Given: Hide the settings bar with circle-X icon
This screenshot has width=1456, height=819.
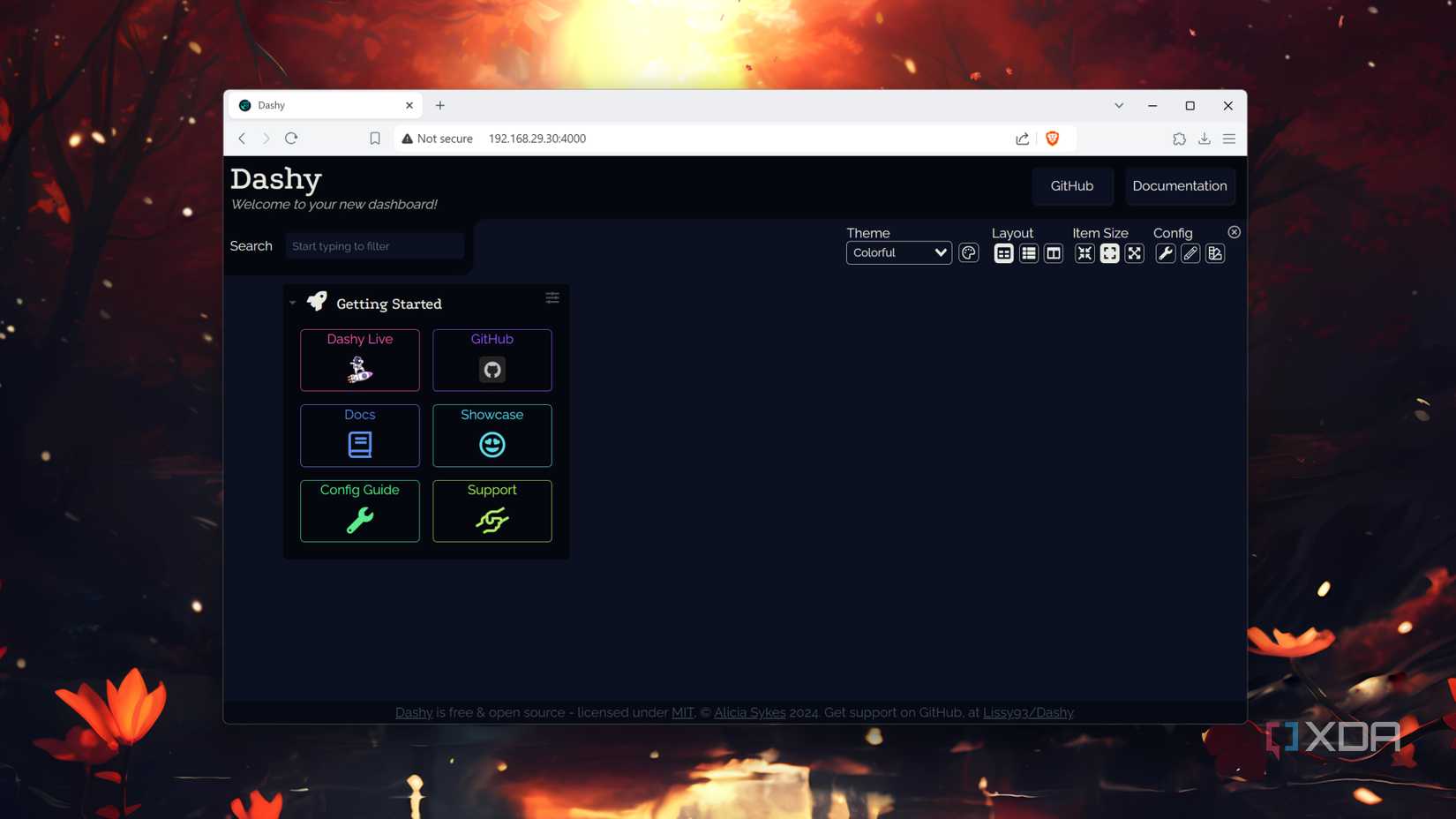Looking at the screenshot, I should 1234,232.
